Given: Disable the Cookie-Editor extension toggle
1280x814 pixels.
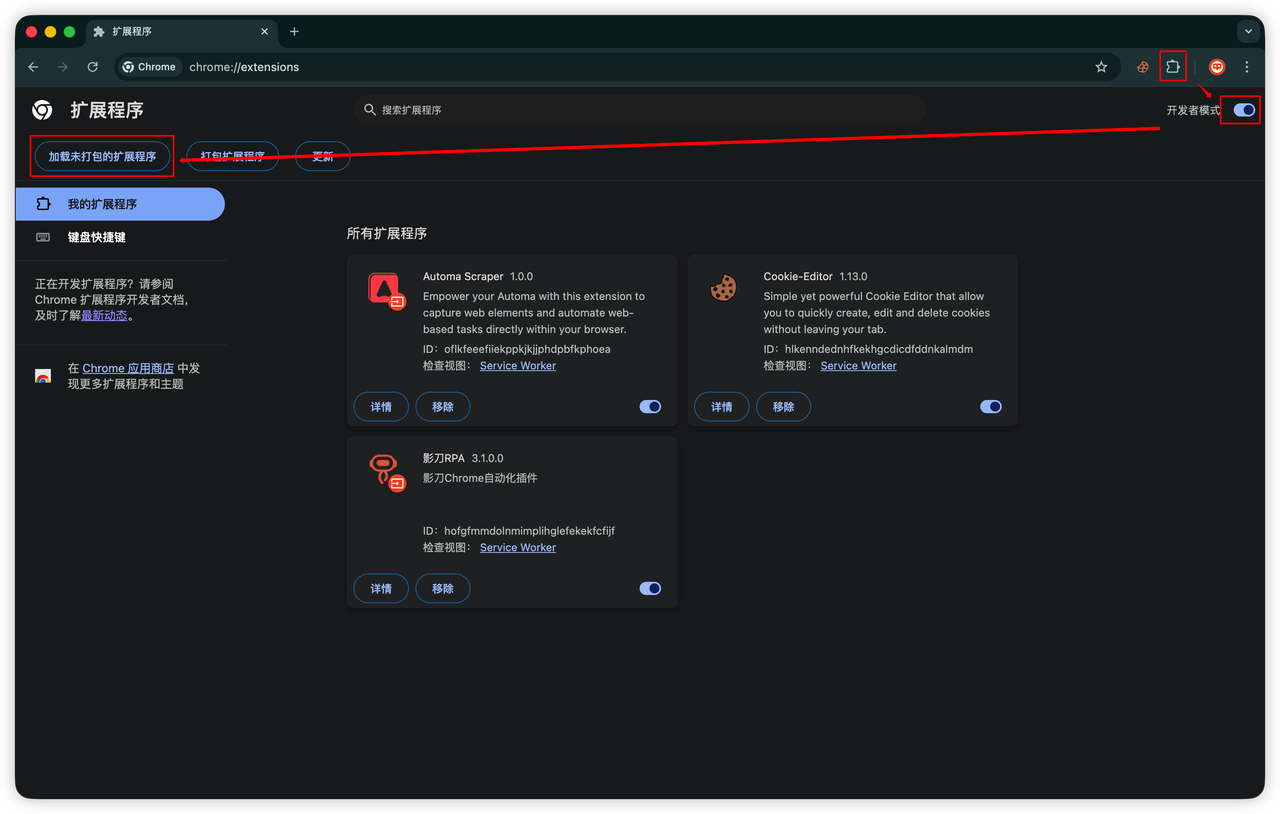Looking at the screenshot, I should (990, 407).
